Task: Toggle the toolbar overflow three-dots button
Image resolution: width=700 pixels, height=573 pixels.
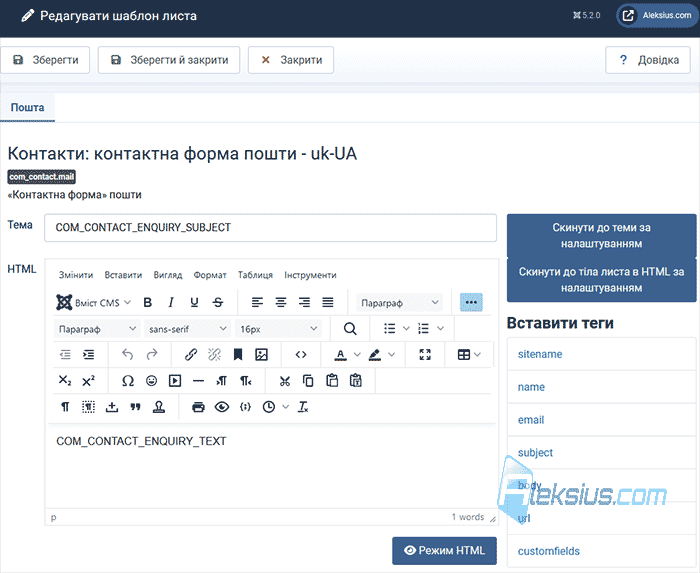Action: point(471,303)
